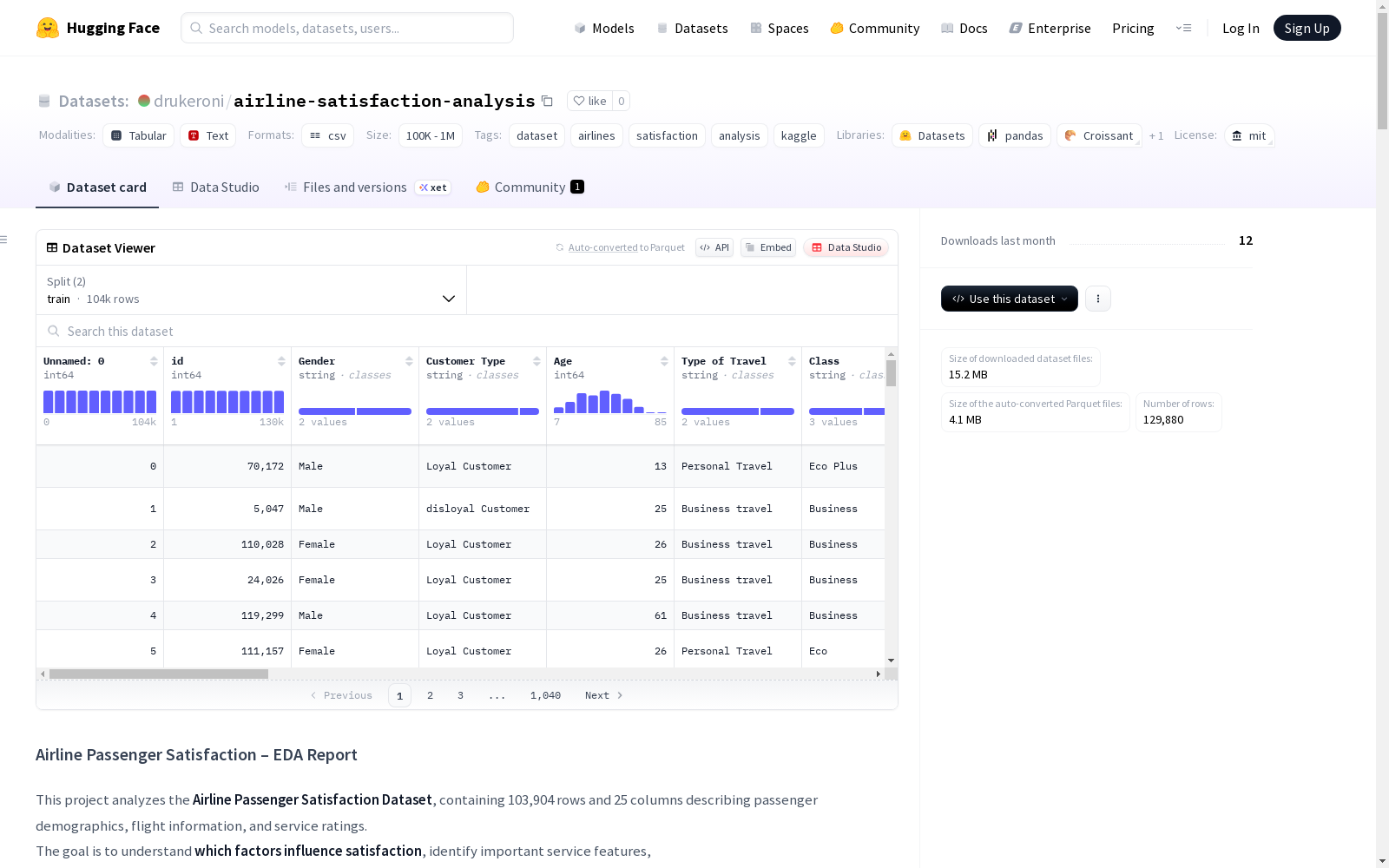Go to page 3 of the dataset
The image size is (1389, 868).
click(460, 695)
